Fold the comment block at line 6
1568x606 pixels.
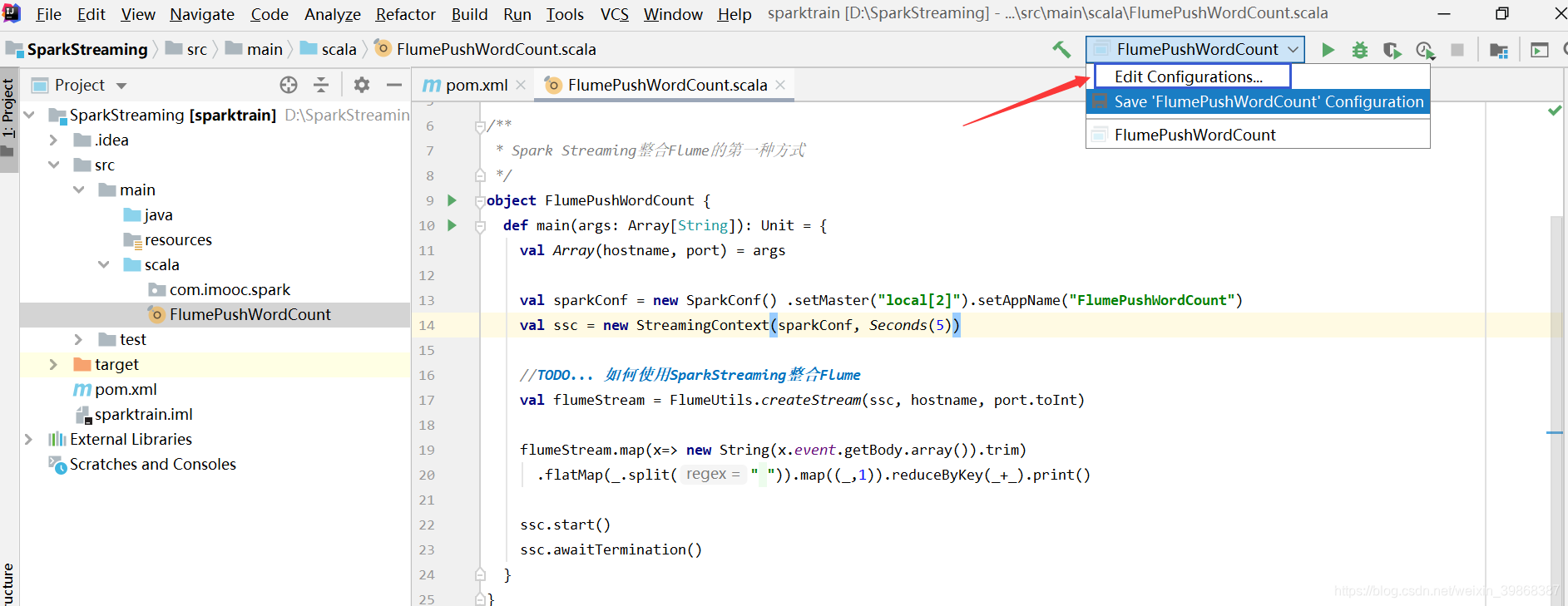tap(480, 126)
